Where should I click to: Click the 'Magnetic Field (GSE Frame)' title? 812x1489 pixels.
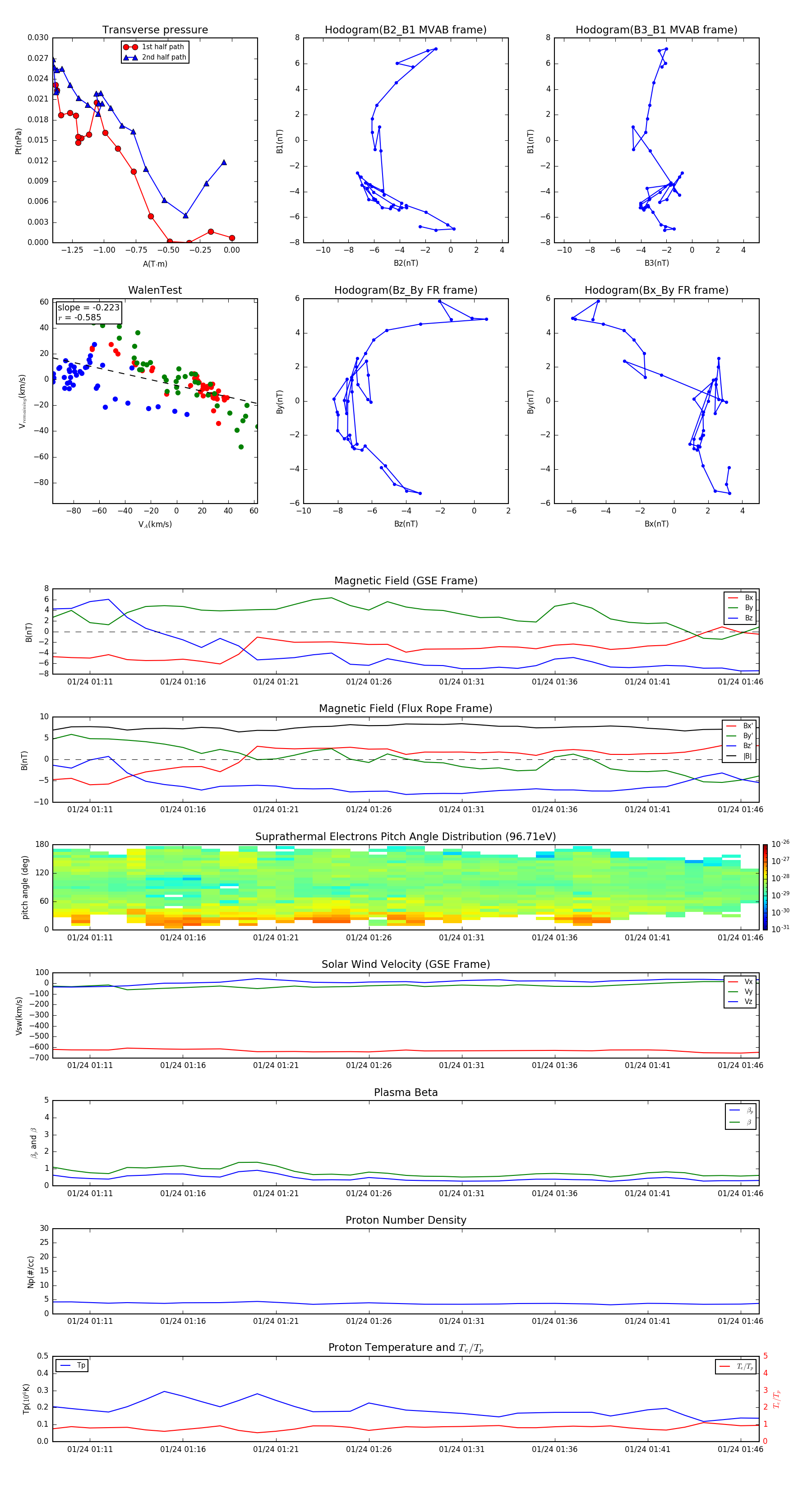406,581
